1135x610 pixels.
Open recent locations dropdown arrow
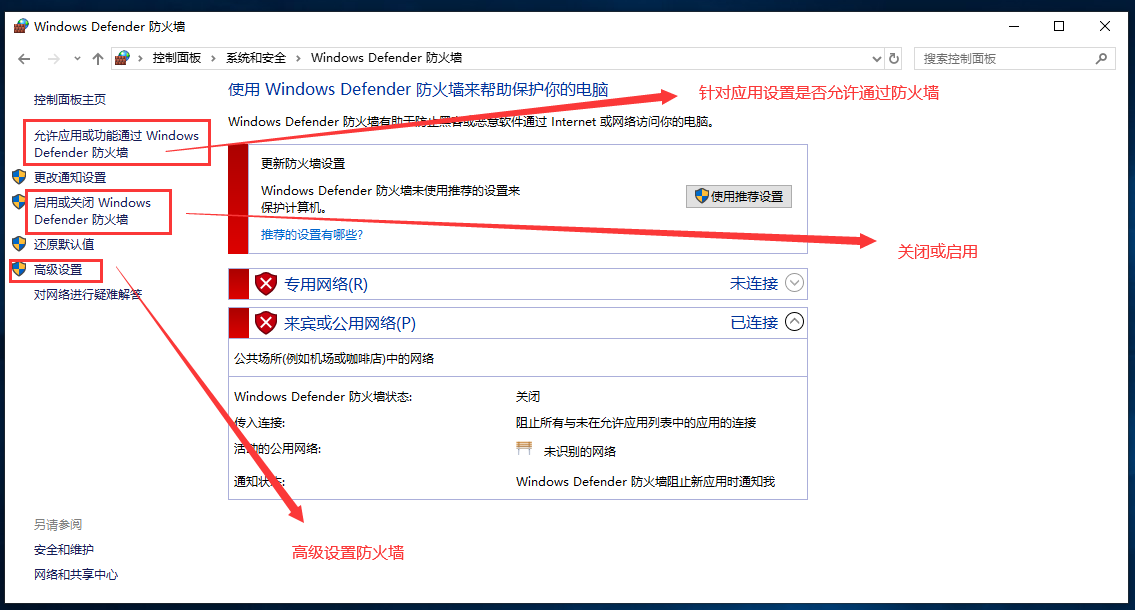tap(77, 59)
